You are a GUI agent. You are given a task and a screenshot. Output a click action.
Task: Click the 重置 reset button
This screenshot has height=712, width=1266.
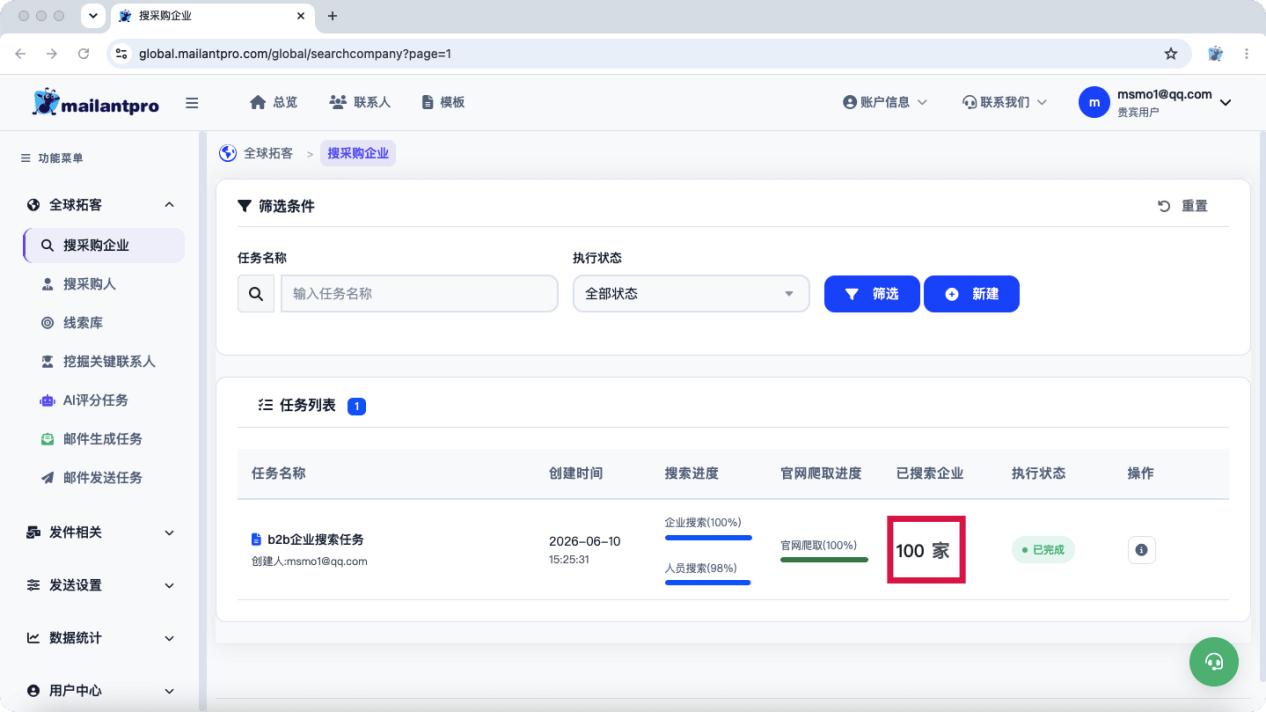pyautogui.click(x=1182, y=206)
